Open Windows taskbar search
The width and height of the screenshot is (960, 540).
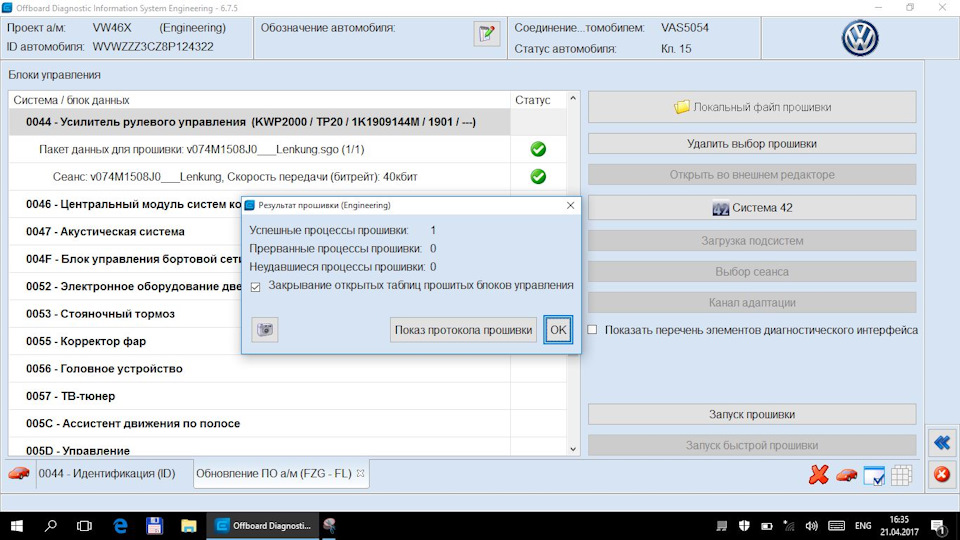(x=50, y=526)
